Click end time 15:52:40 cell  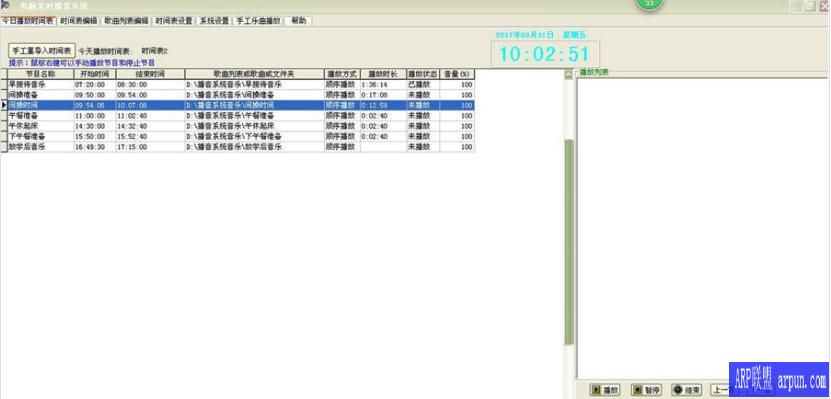coord(151,136)
